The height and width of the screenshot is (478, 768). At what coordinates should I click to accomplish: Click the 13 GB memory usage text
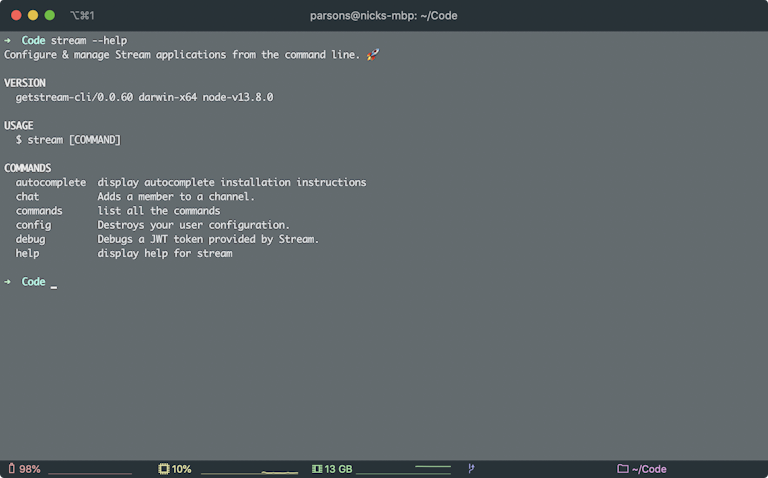[338, 469]
